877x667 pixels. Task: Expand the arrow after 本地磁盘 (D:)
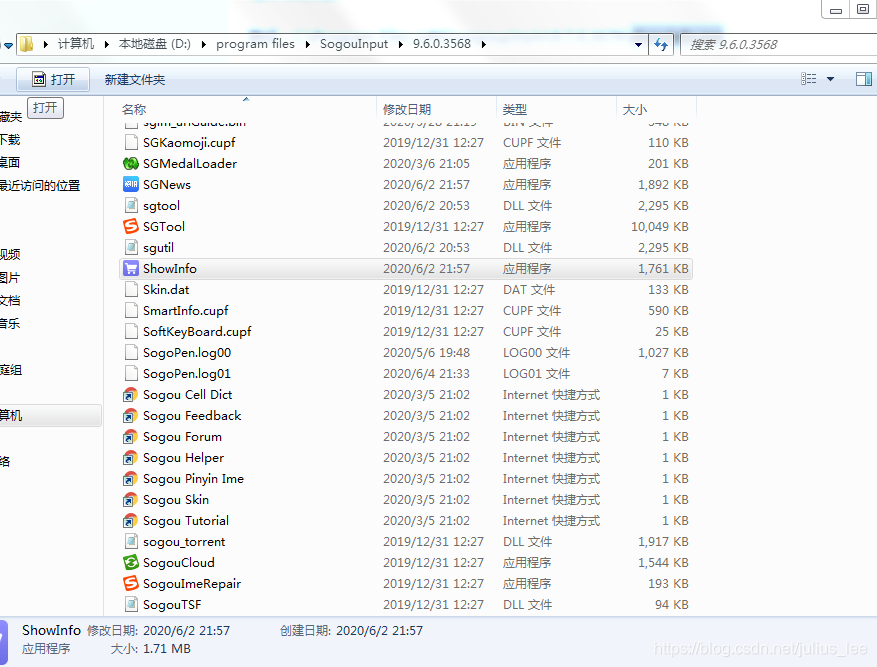pos(204,44)
